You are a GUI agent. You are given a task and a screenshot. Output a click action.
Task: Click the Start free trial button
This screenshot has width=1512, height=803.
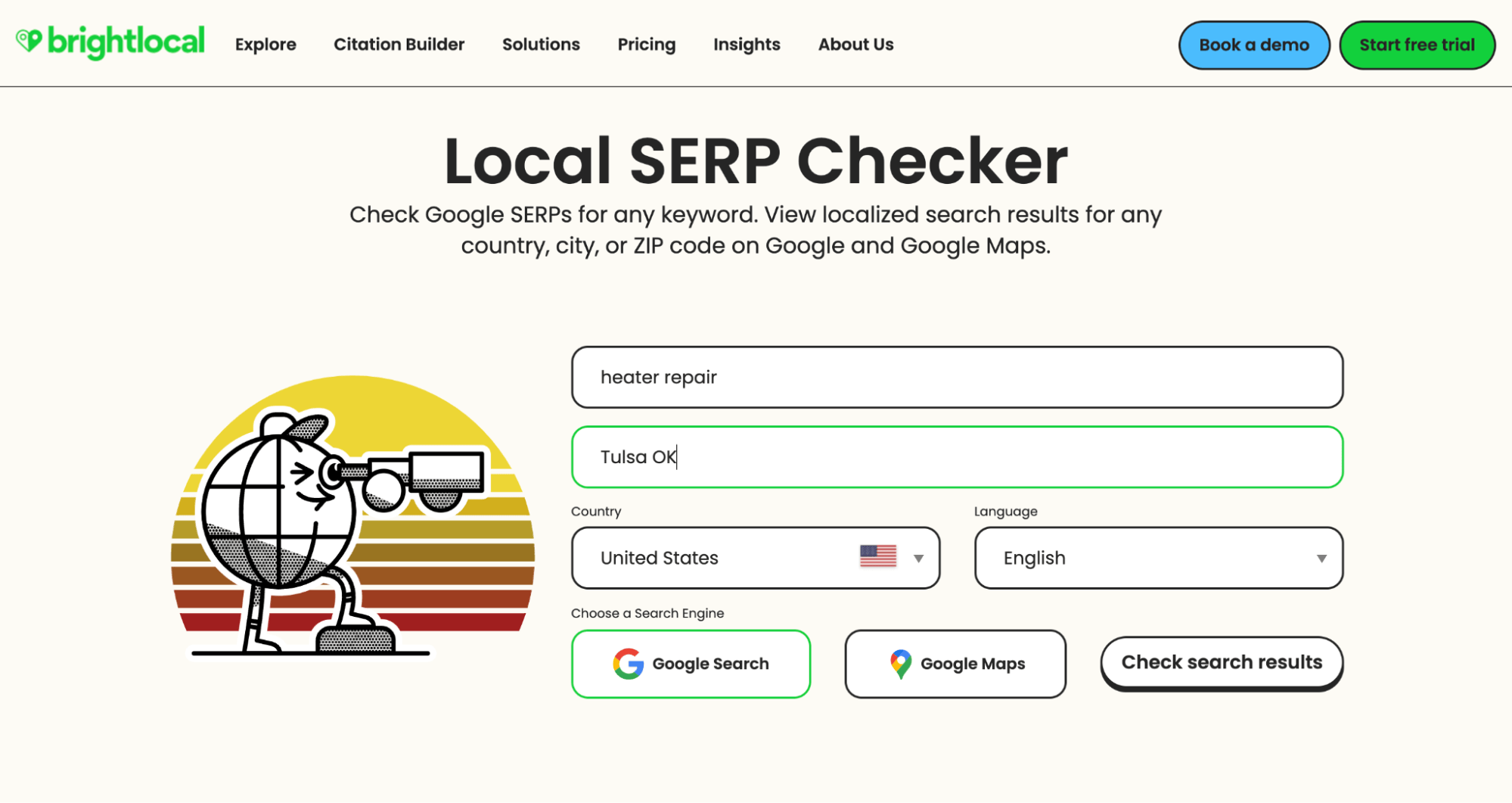[x=1417, y=45]
